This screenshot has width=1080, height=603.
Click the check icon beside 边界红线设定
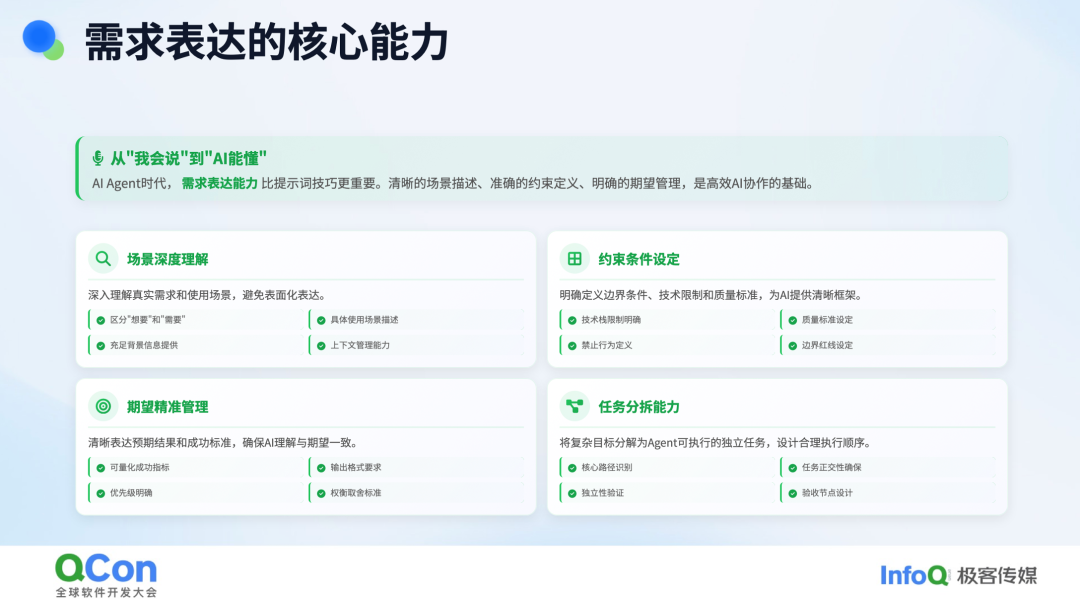(792, 346)
